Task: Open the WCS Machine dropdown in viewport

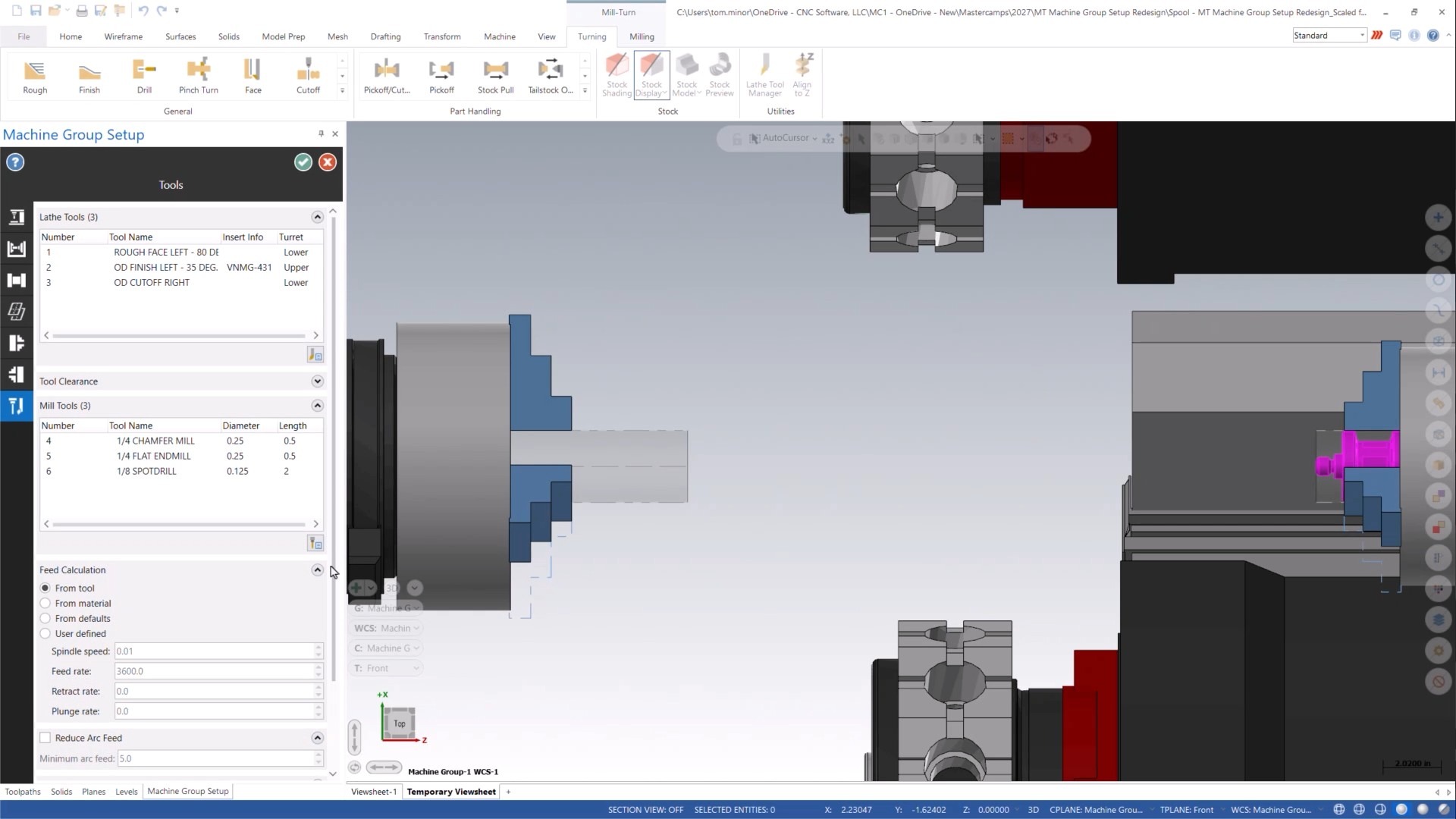Action: (386, 629)
